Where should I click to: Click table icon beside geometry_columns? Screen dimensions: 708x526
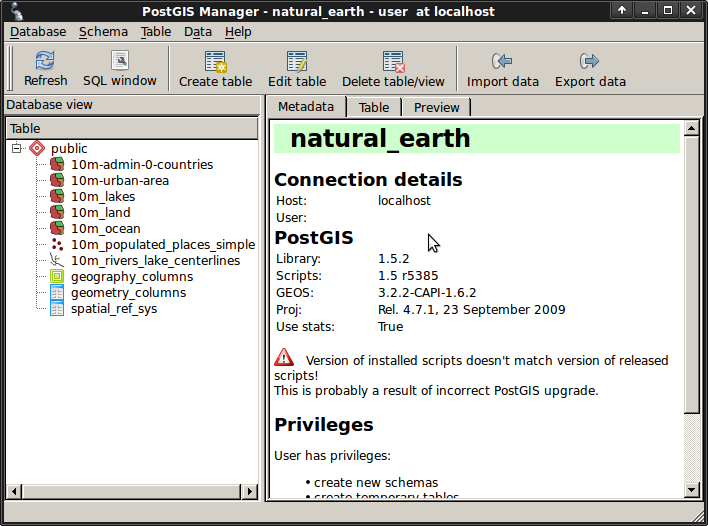tap(57, 293)
